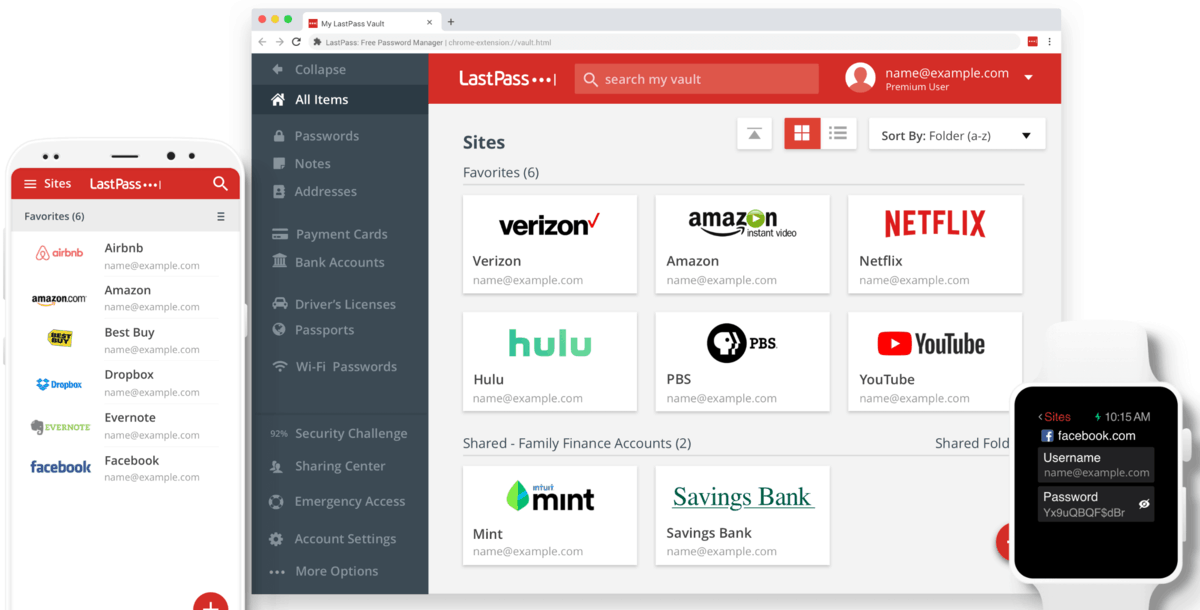This screenshot has height=610, width=1200.
Task: Tap the Dropbox entry on phone
Action: point(125,382)
